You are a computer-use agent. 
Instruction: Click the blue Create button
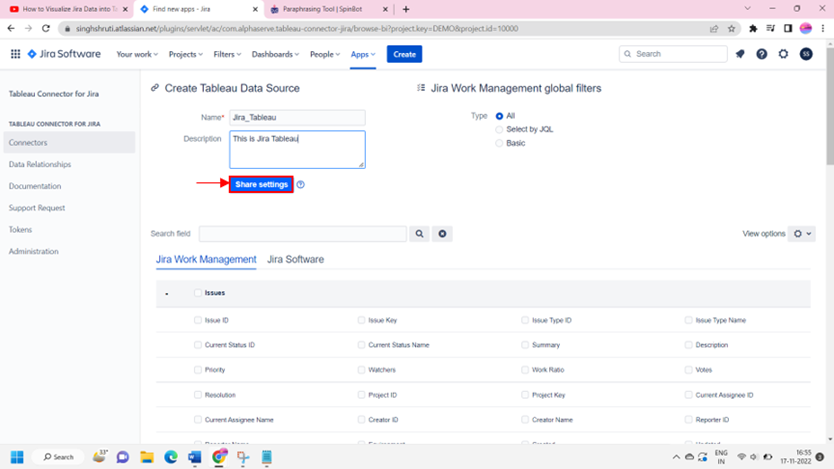point(404,54)
